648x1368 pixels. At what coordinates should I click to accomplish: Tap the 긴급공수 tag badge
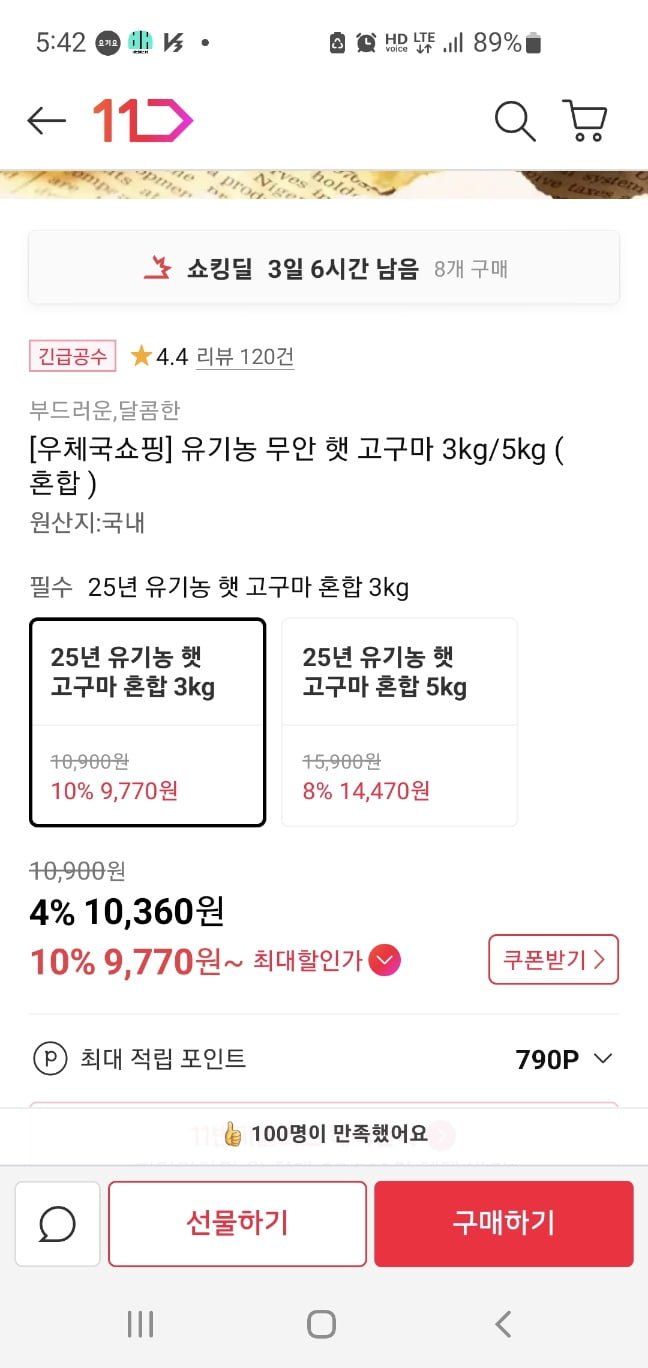(73, 356)
